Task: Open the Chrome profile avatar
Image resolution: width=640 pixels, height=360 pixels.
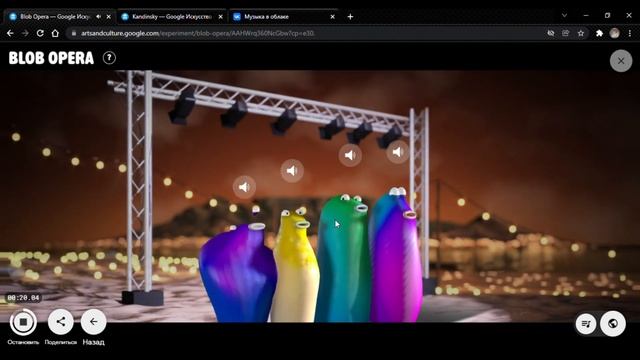Action: pyautogui.click(x=614, y=33)
